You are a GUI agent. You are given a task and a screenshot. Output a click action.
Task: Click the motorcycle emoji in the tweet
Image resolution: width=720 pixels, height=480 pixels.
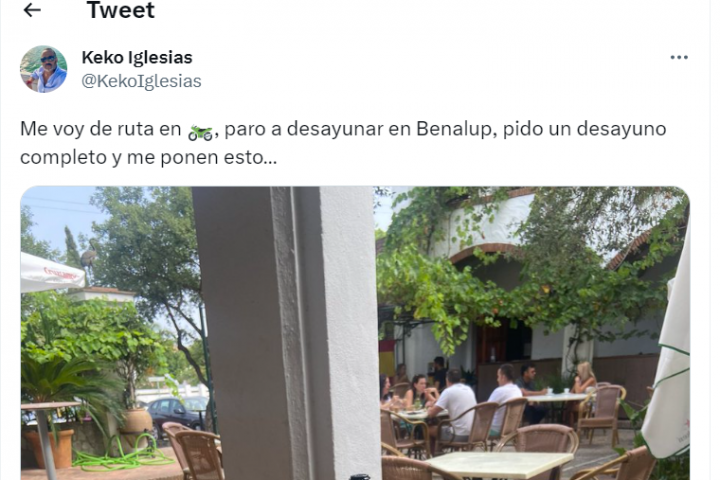[200, 132]
